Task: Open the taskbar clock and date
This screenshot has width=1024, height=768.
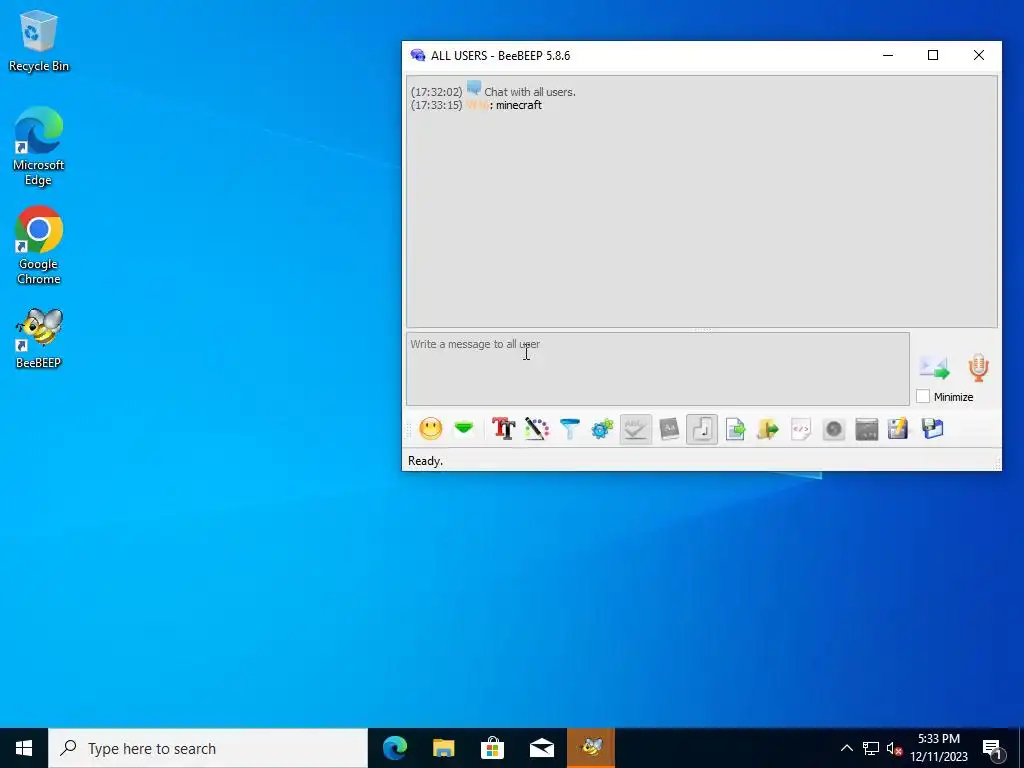Action: pyautogui.click(x=939, y=748)
